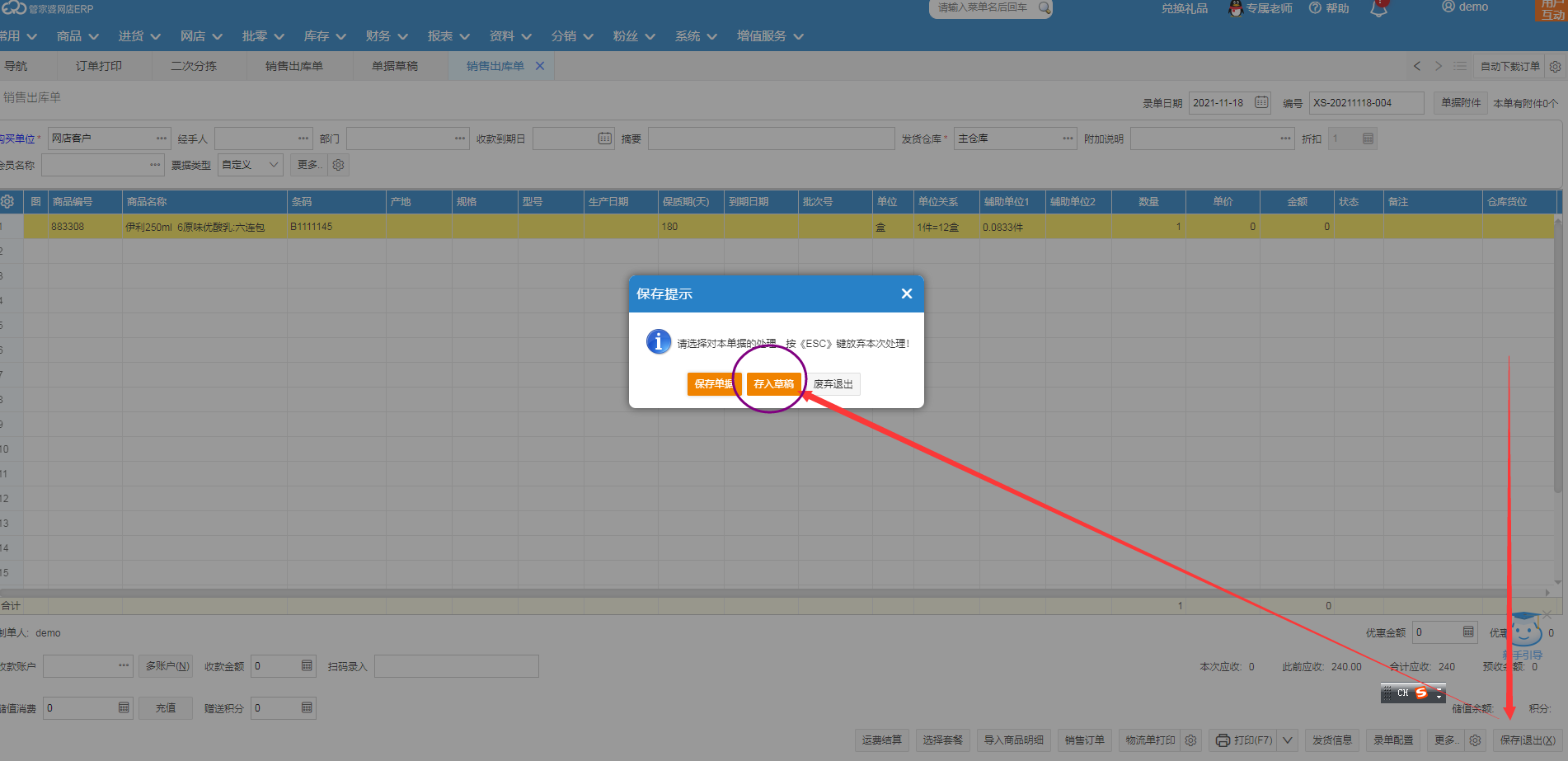Expand the 票据类型 dropdown
1568x761 pixels.
point(273,165)
